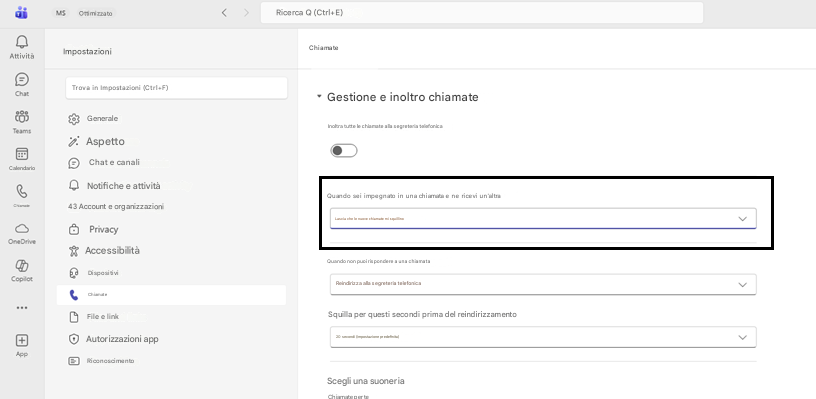Open the Chiamate phone icon in the rail
Image resolution: width=816 pixels, height=399 pixels.
coord(22,191)
